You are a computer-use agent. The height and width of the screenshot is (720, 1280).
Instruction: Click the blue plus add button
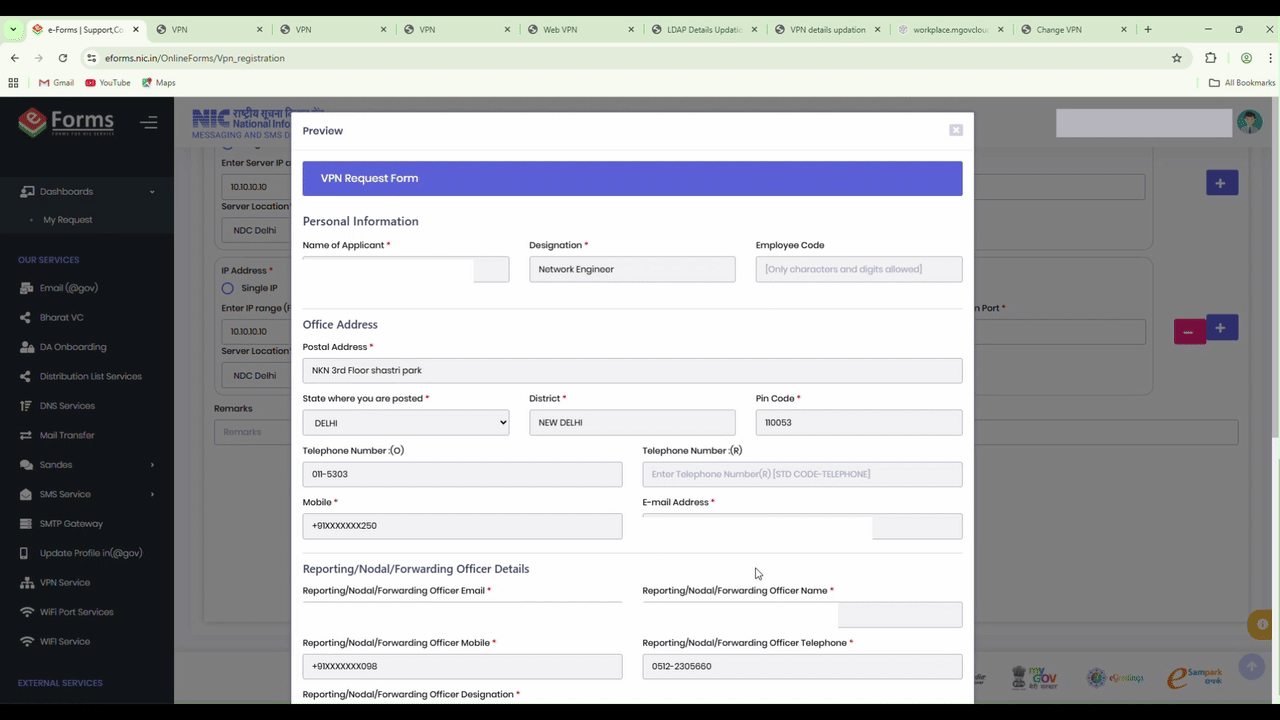click(1220, 183)
